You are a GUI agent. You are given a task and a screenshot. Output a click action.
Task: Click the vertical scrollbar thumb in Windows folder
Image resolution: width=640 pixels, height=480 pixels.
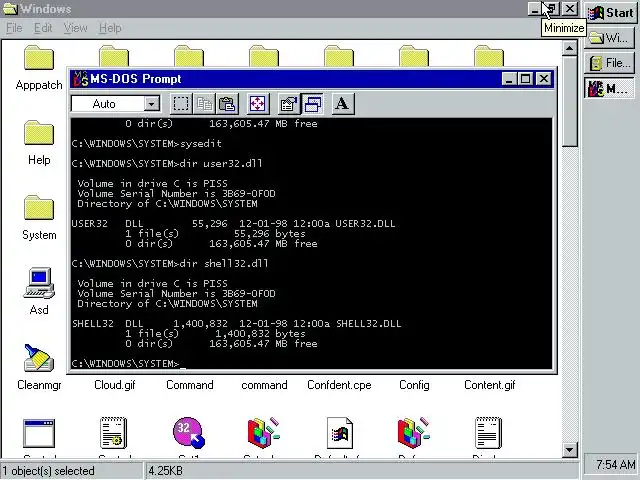pyautogui.click(x=569, y=101)
